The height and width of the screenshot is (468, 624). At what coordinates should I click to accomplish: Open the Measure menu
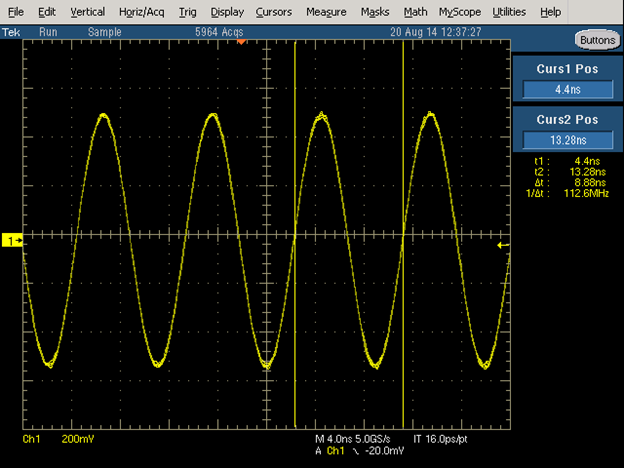click(326, 12)
